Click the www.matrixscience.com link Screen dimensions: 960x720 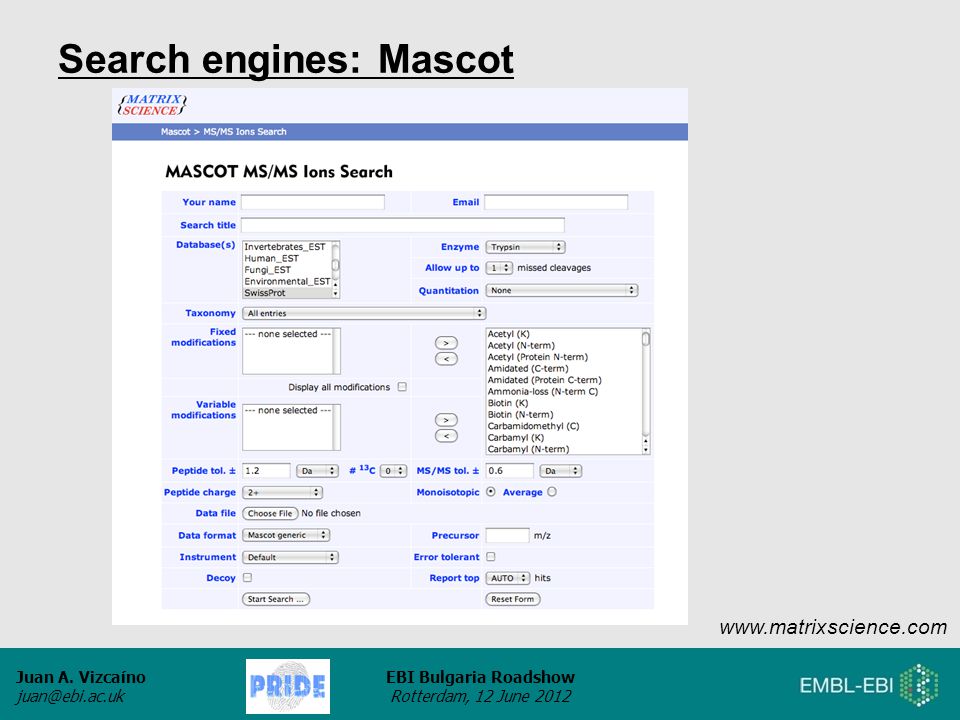click(833, 628)
